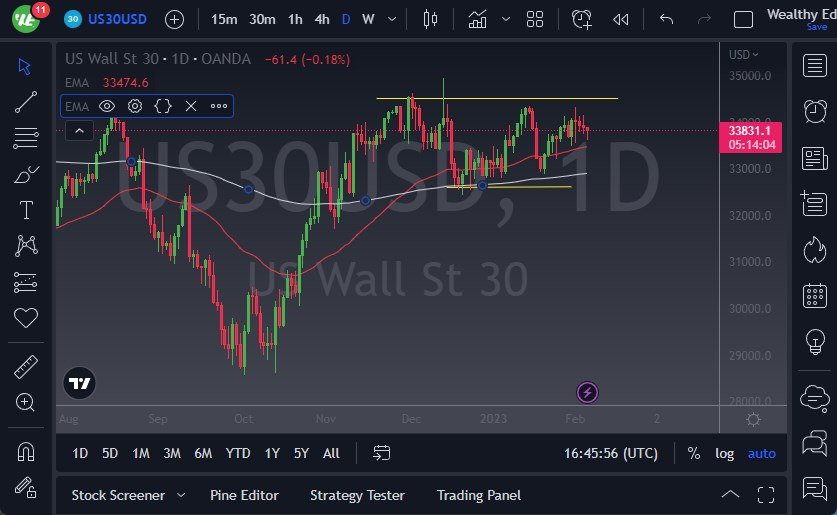Screen dimensions: 837x515
Task: Toggle percent scale mode
Action: (x=693, y=454)
